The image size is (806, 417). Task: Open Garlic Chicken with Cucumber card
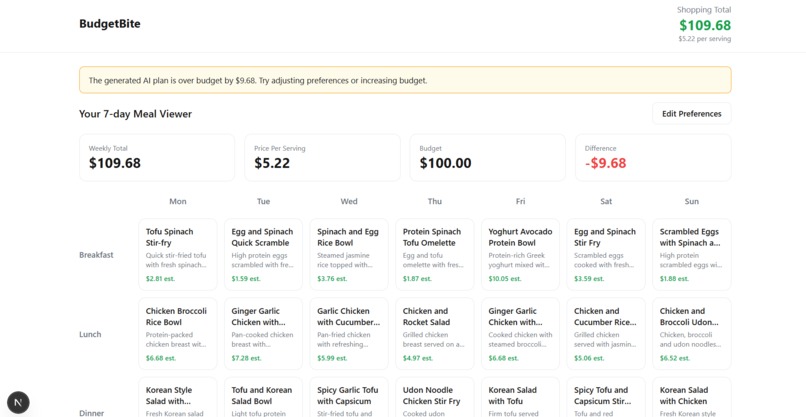[349, 334]
